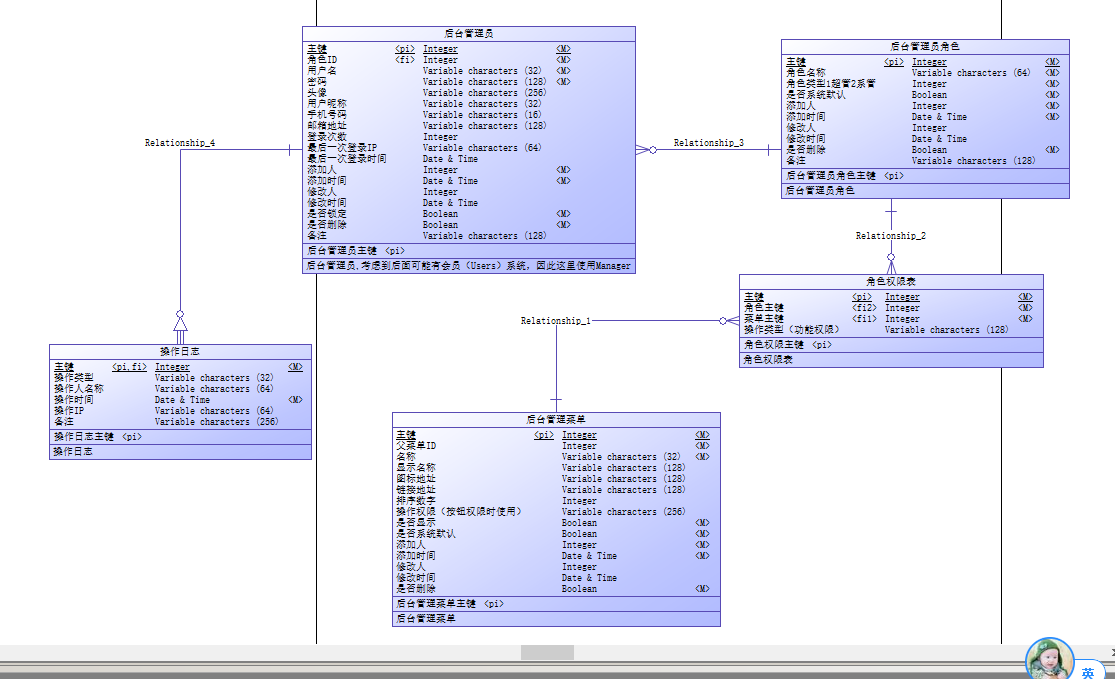1115x679 pixels.
Task: Select the 角色权限表 entity title
Action: tap(891, 282)
